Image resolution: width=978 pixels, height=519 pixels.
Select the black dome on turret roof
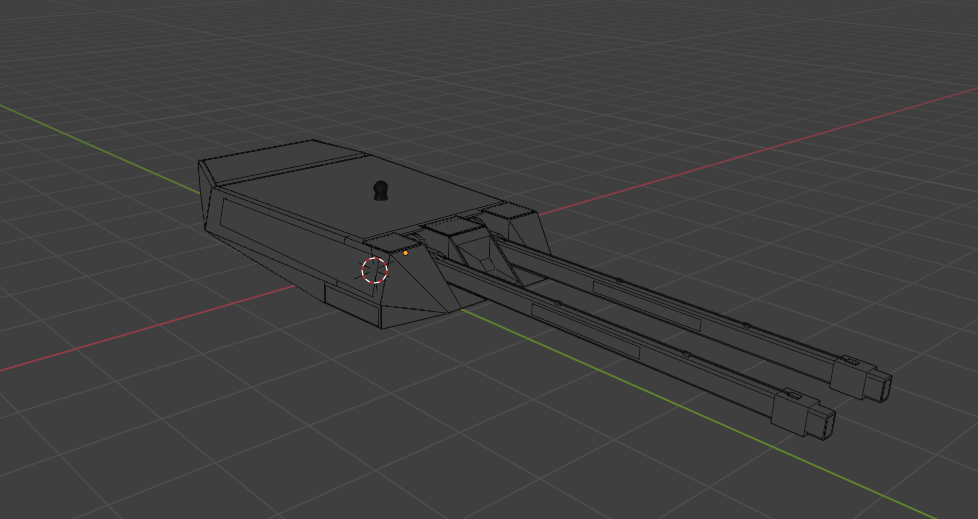[380, 191]
